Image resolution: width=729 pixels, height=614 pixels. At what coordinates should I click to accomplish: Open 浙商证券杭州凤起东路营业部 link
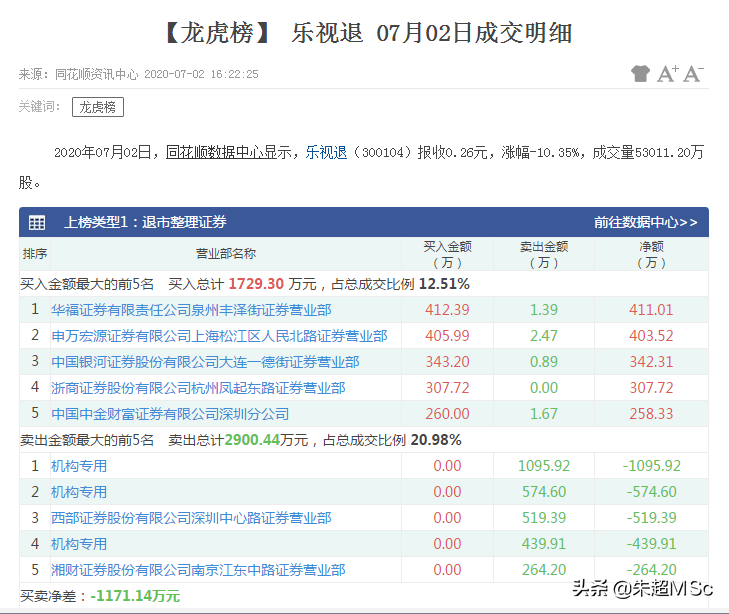point(198,388)
